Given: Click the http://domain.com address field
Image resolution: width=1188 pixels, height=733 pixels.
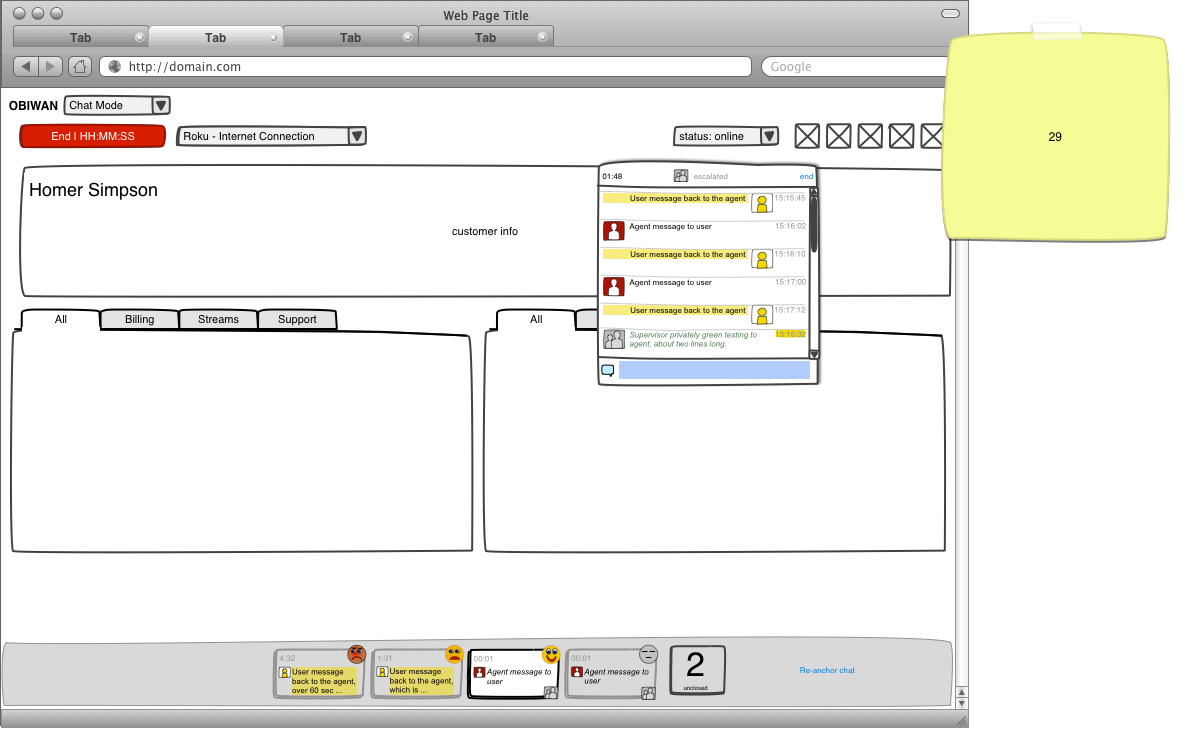Looking at the screenshot, I should (x=425, y=67).
